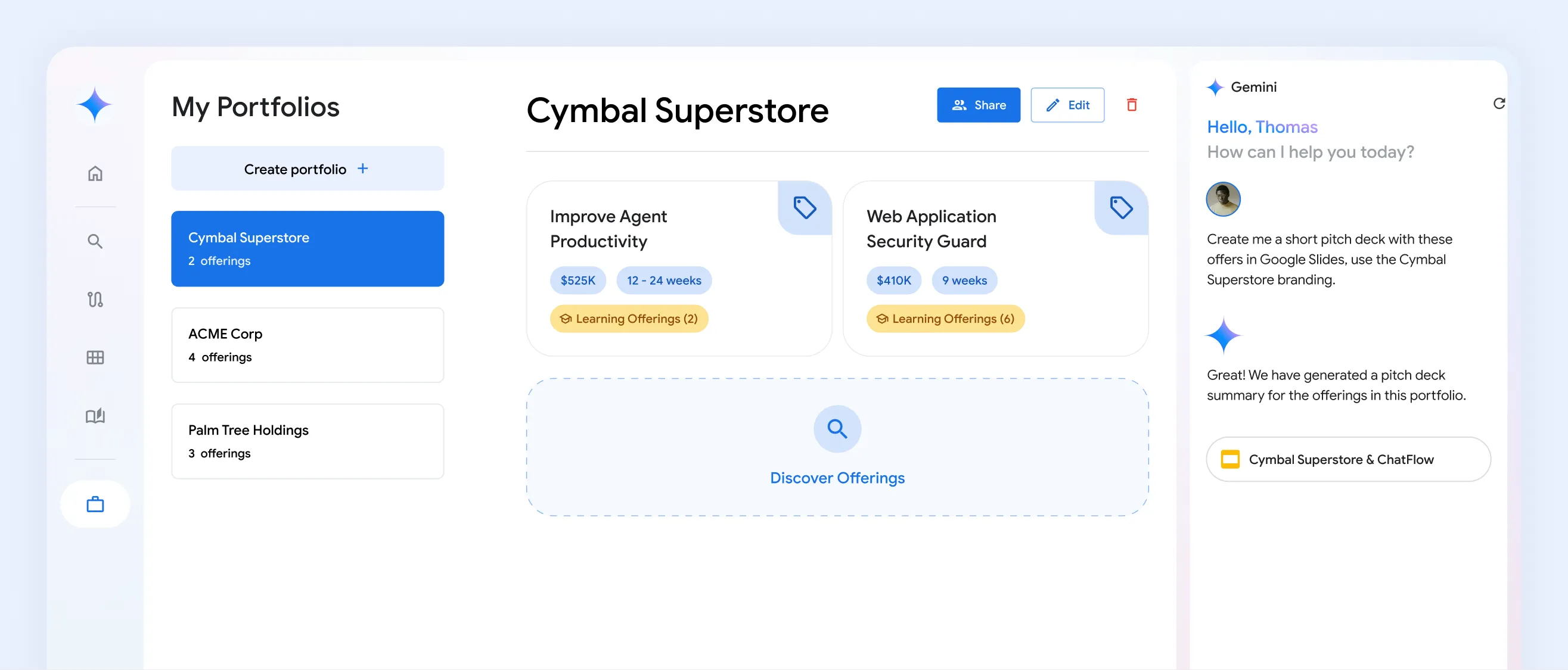Open Learning Offerings (2) badge

(629, 318)
